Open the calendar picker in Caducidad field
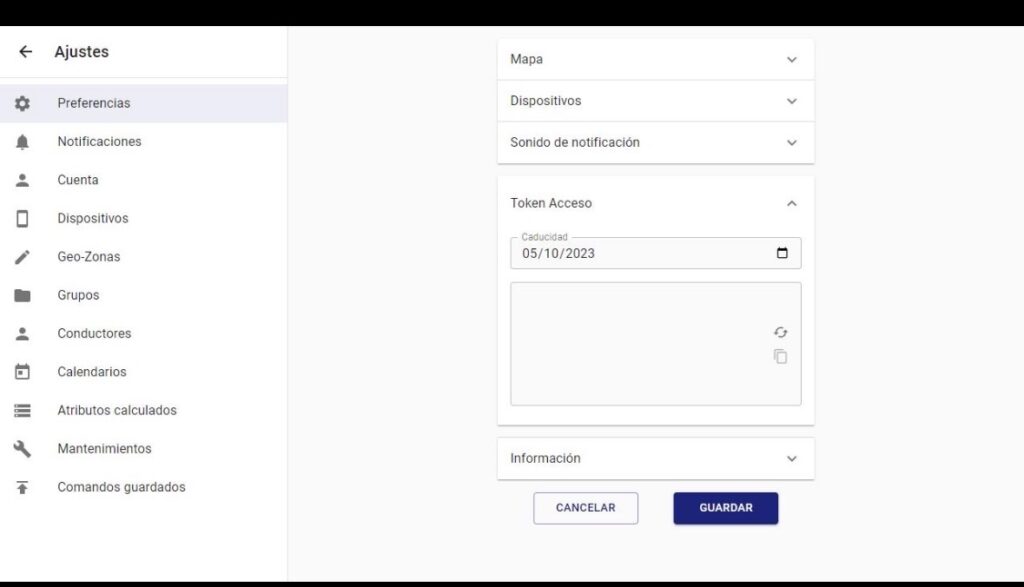 click(x=782, y=253)
